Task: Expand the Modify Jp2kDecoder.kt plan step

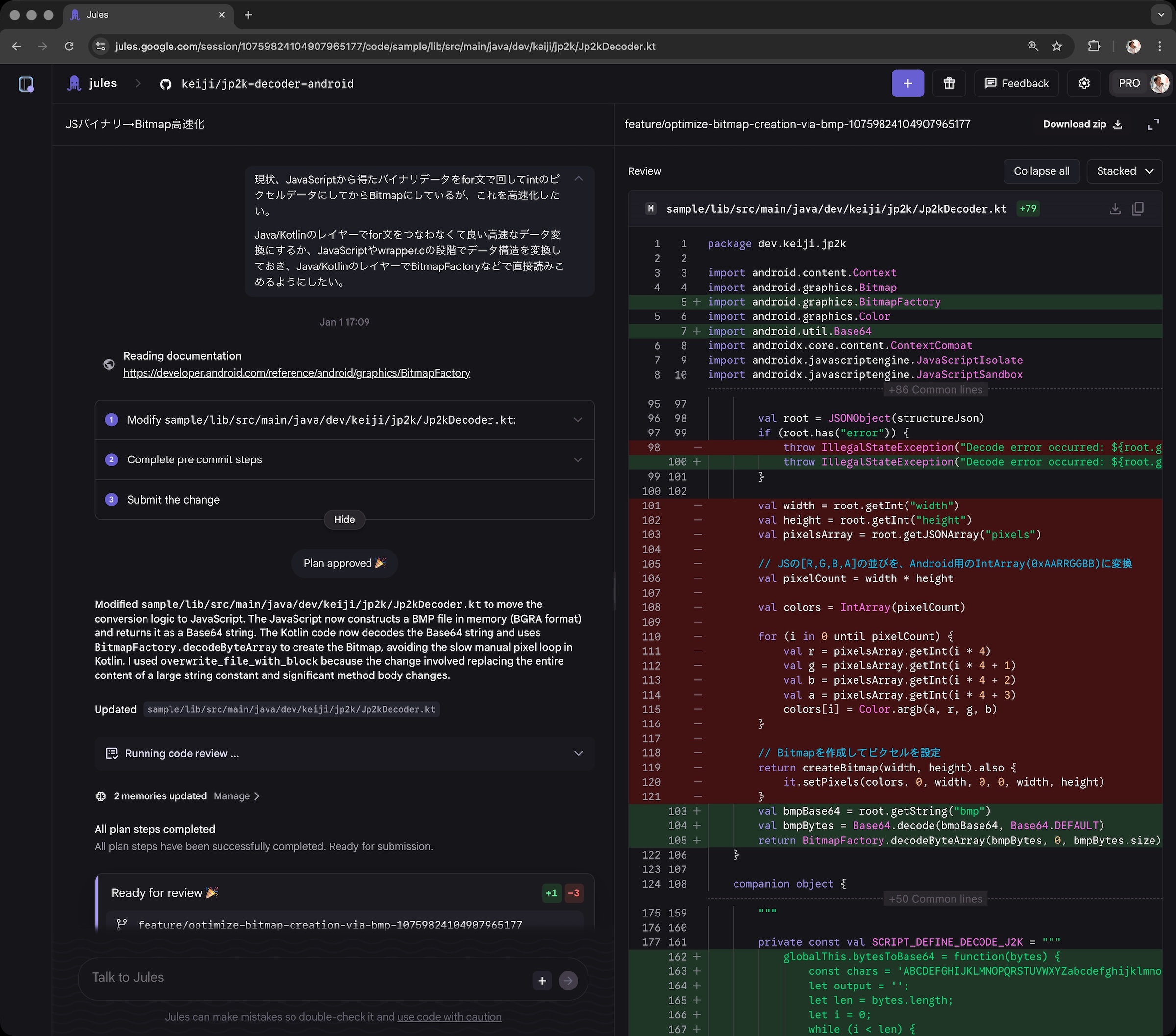Action: (x=578, y=420)
